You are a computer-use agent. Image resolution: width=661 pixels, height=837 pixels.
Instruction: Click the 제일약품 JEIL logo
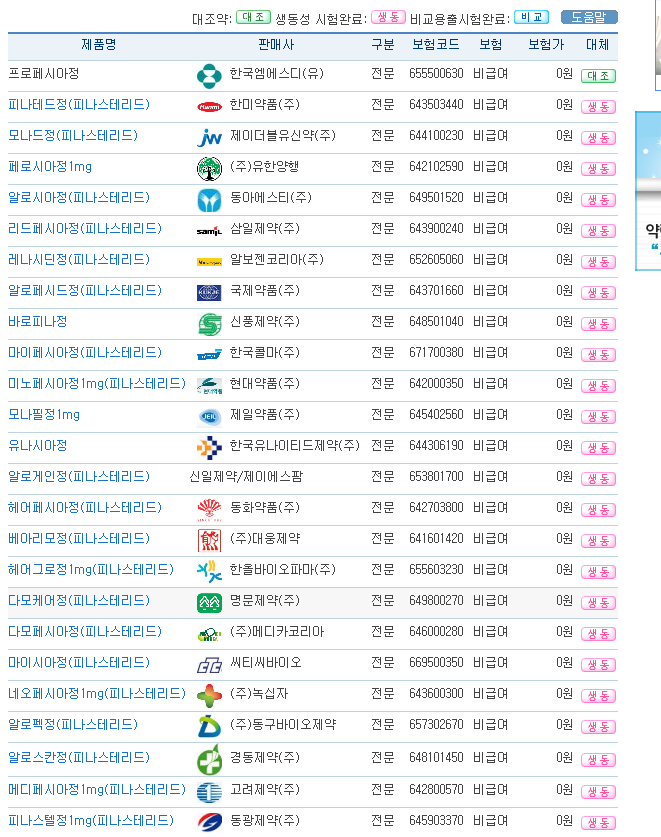point(209,416)
